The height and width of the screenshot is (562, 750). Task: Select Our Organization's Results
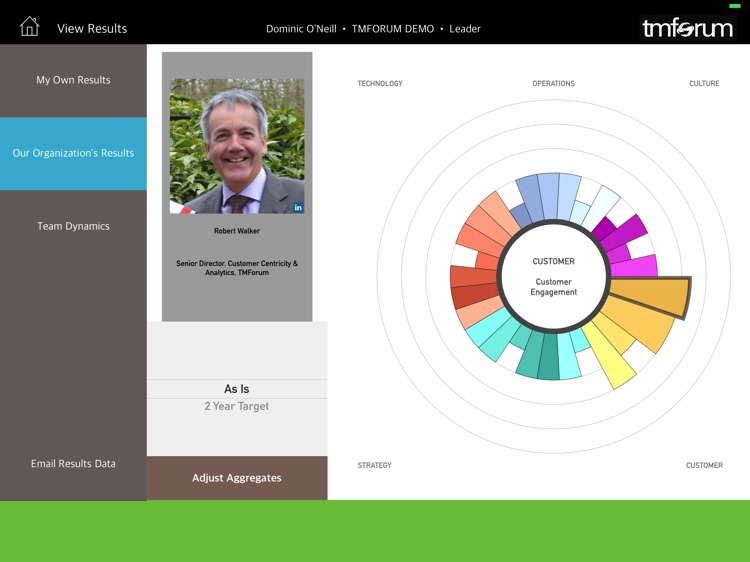[x=73, y=154]
